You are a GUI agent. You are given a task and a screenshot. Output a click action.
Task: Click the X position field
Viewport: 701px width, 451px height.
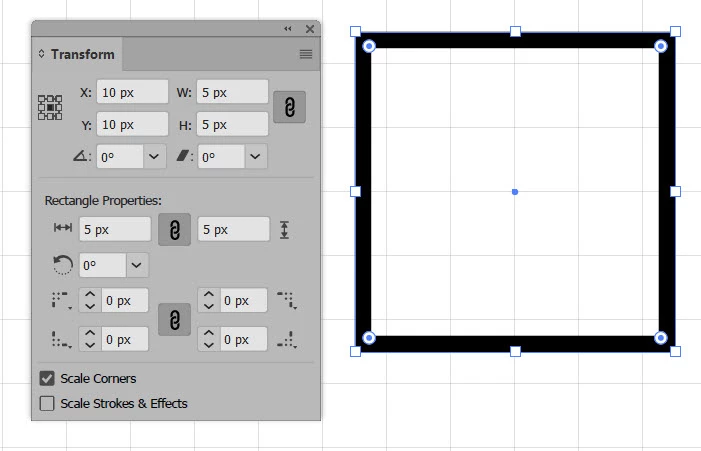point(132,92)
